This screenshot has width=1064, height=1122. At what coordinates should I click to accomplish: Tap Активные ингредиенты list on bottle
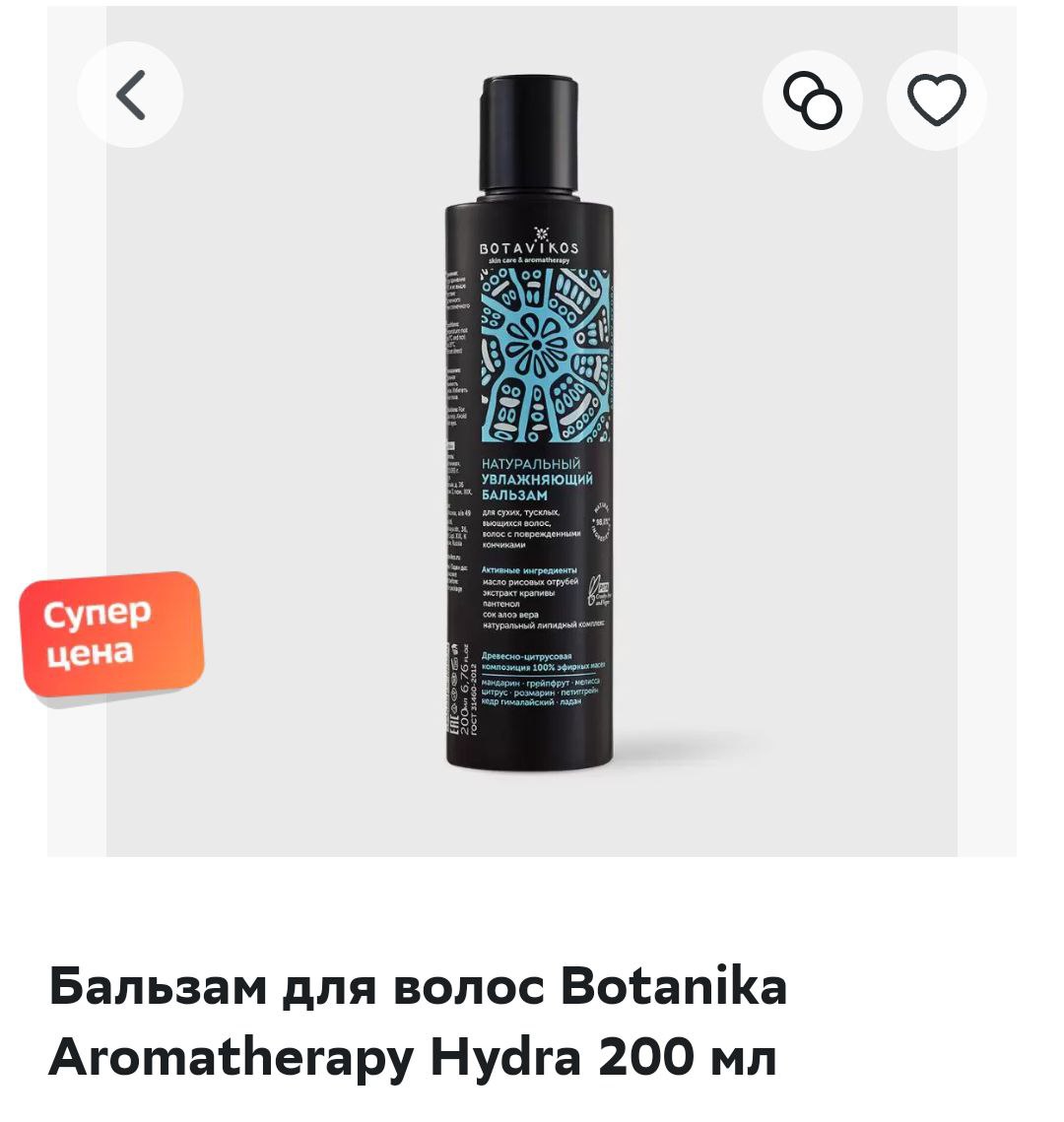click(542, 598)
